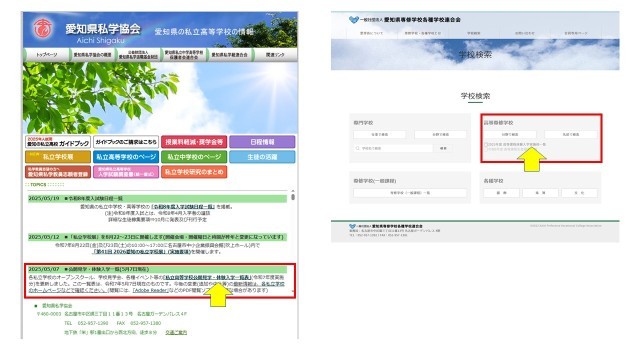Click the TOPICS list scrollbar thumb
Screen dimensions: 640x360
pyautogui.click(x=293, y=197)
